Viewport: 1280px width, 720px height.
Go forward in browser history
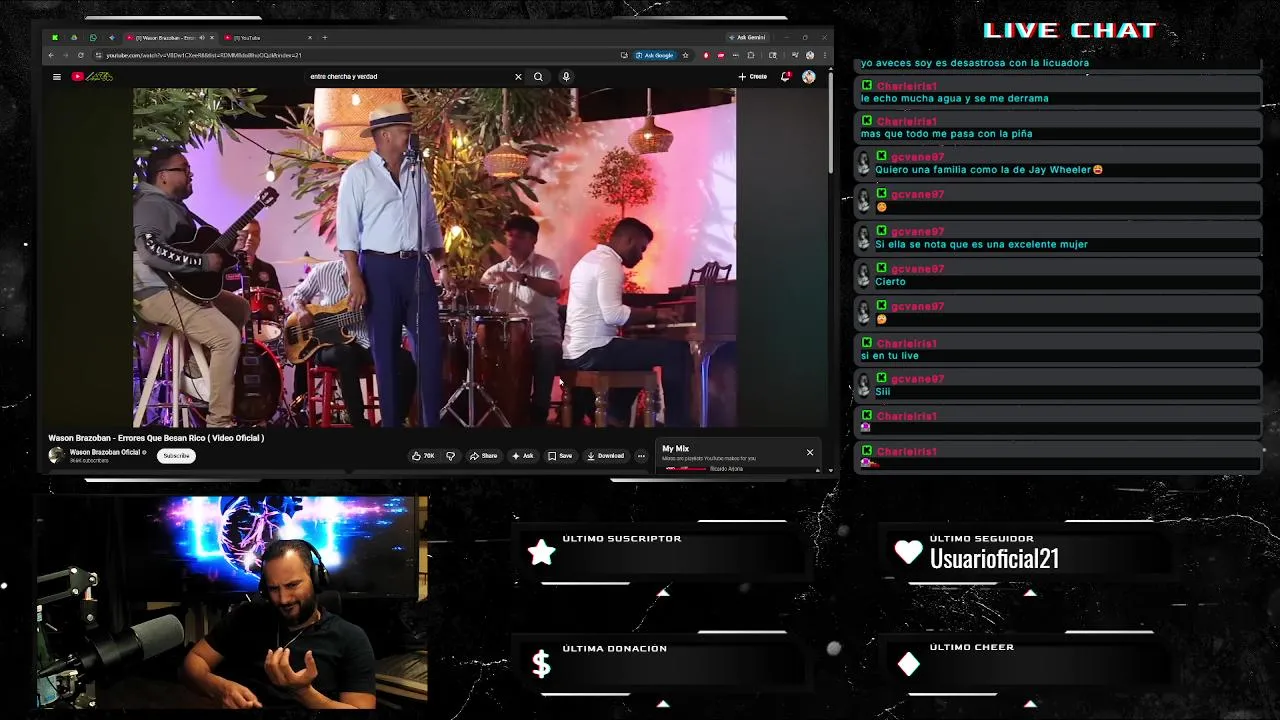(66, 55)
